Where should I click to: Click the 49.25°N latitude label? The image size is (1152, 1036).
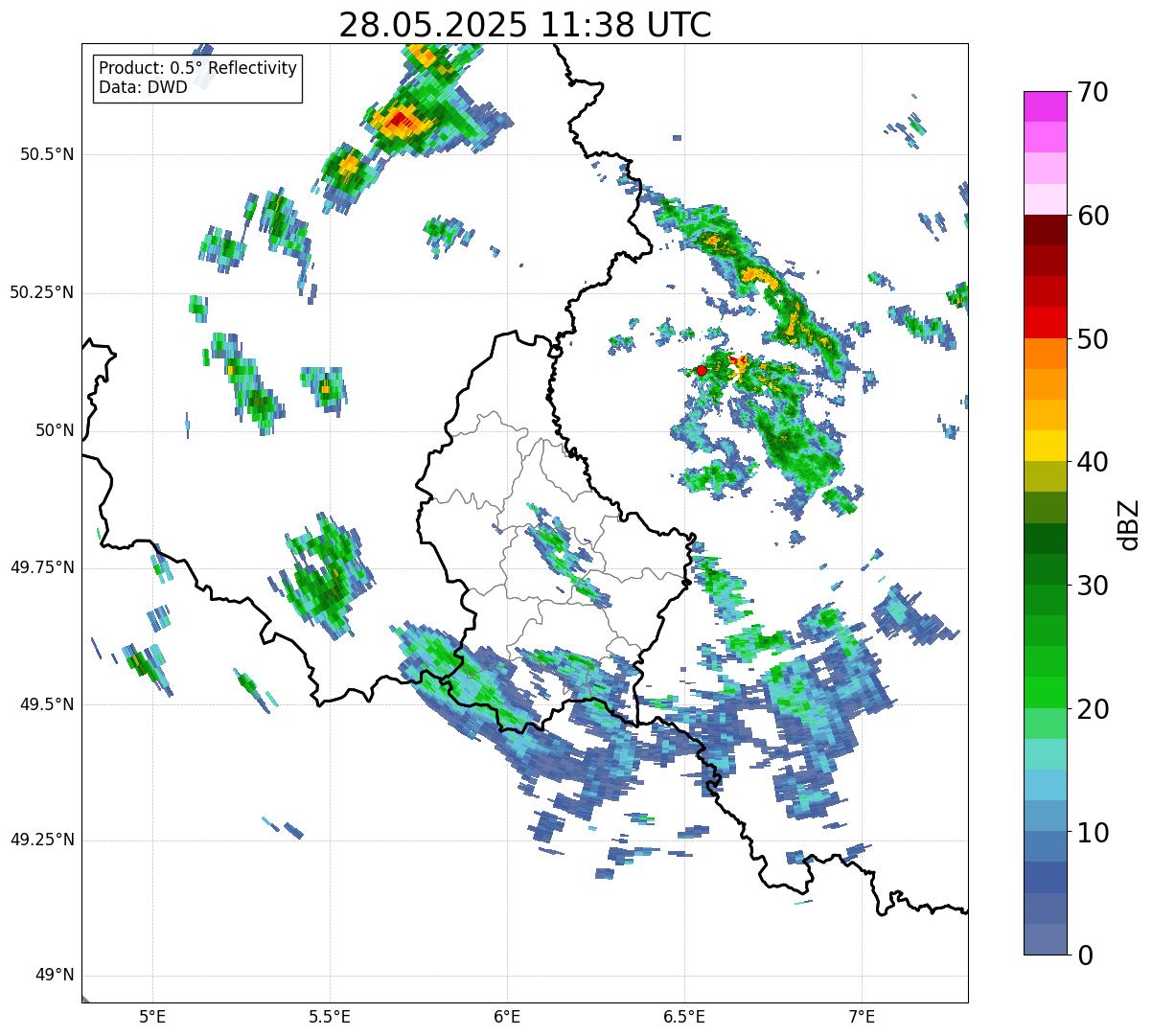point(42,840)
